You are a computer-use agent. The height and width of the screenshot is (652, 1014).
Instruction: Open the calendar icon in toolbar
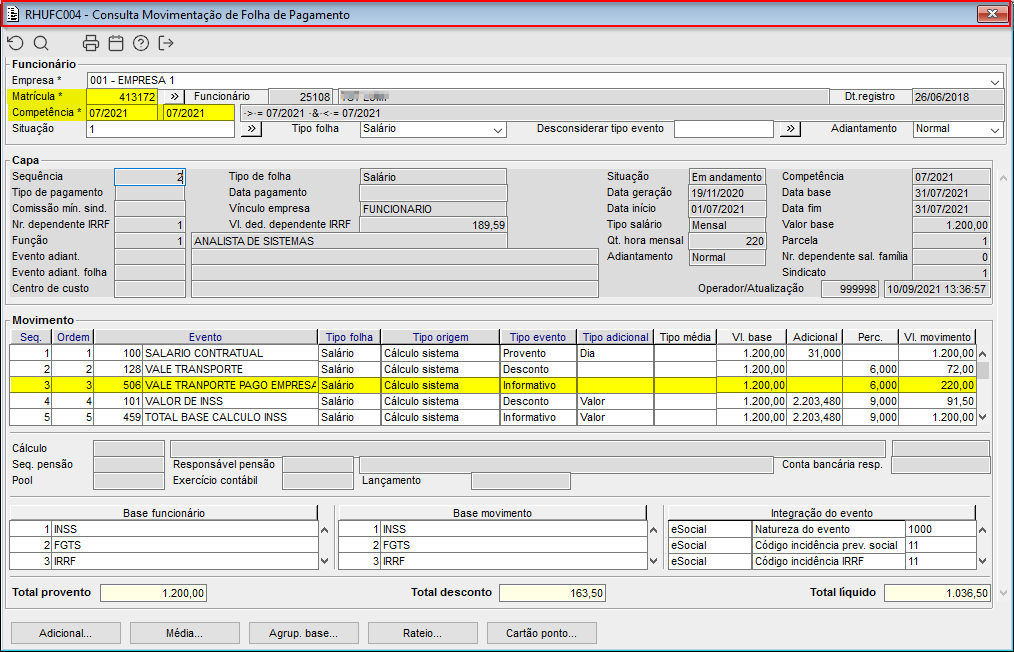[x=116, y=43]
